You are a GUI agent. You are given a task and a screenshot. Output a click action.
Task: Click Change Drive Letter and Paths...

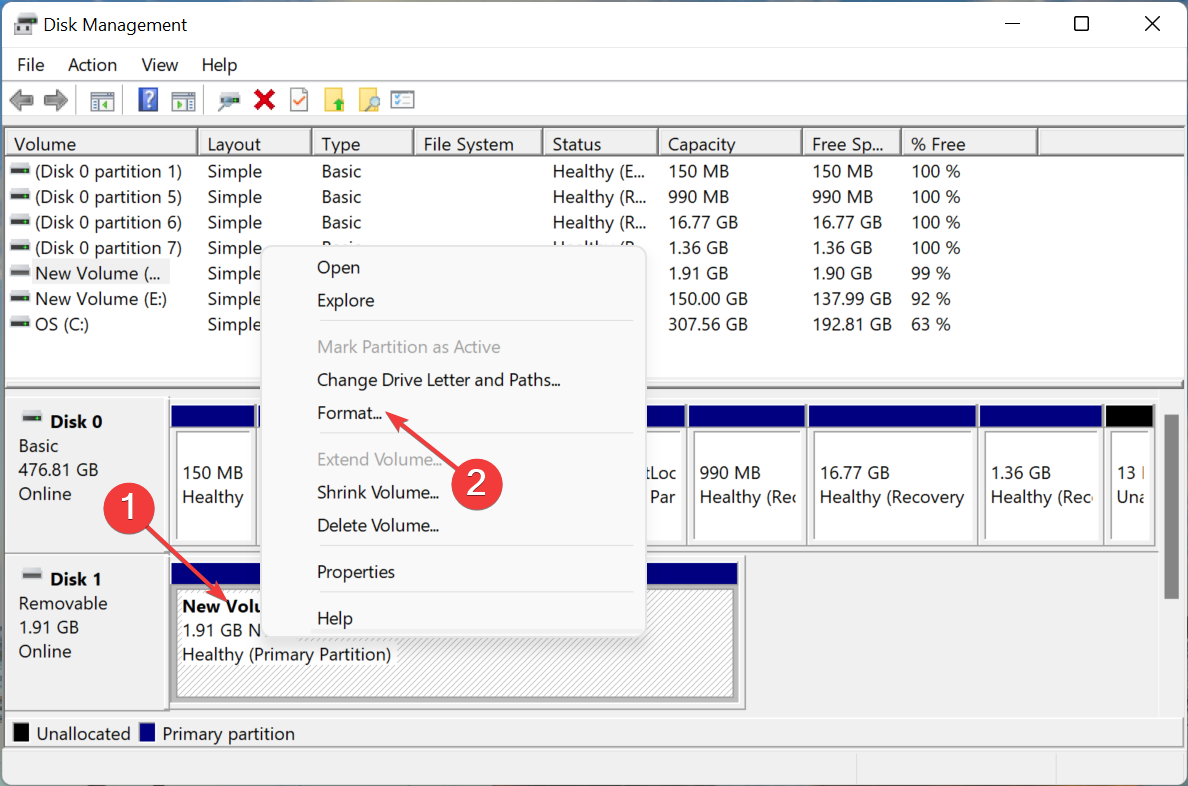coord(438,380)
